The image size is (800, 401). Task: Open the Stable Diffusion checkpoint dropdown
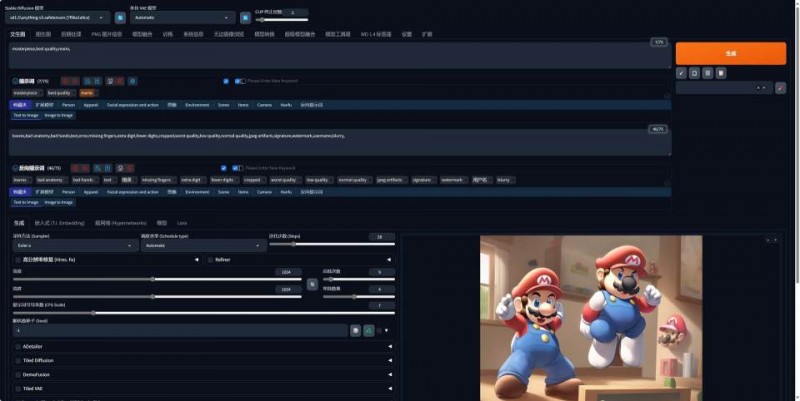(x=60, y=18)
